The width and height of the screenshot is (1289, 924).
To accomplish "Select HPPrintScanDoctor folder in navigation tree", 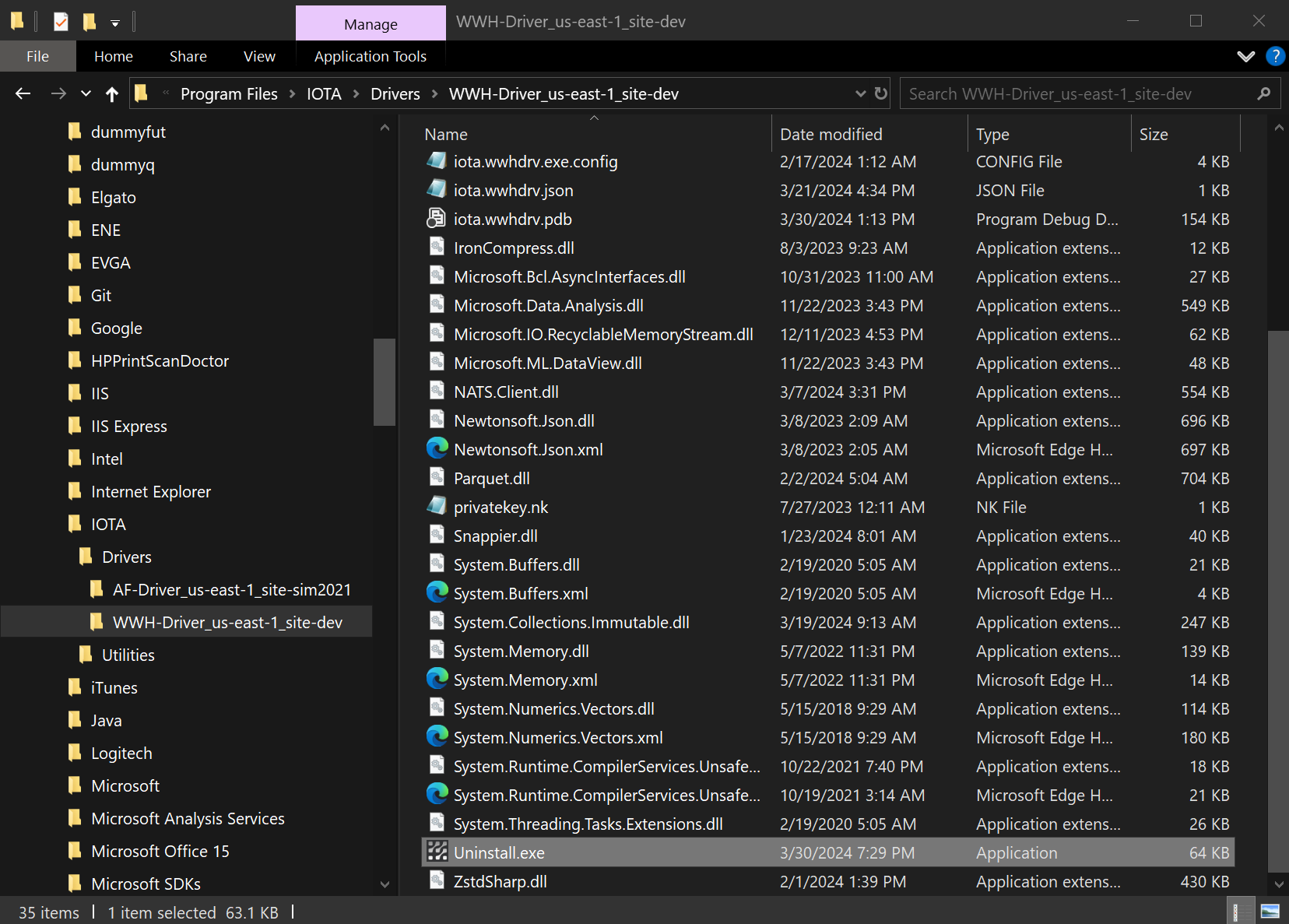I will tap(160, 361).
